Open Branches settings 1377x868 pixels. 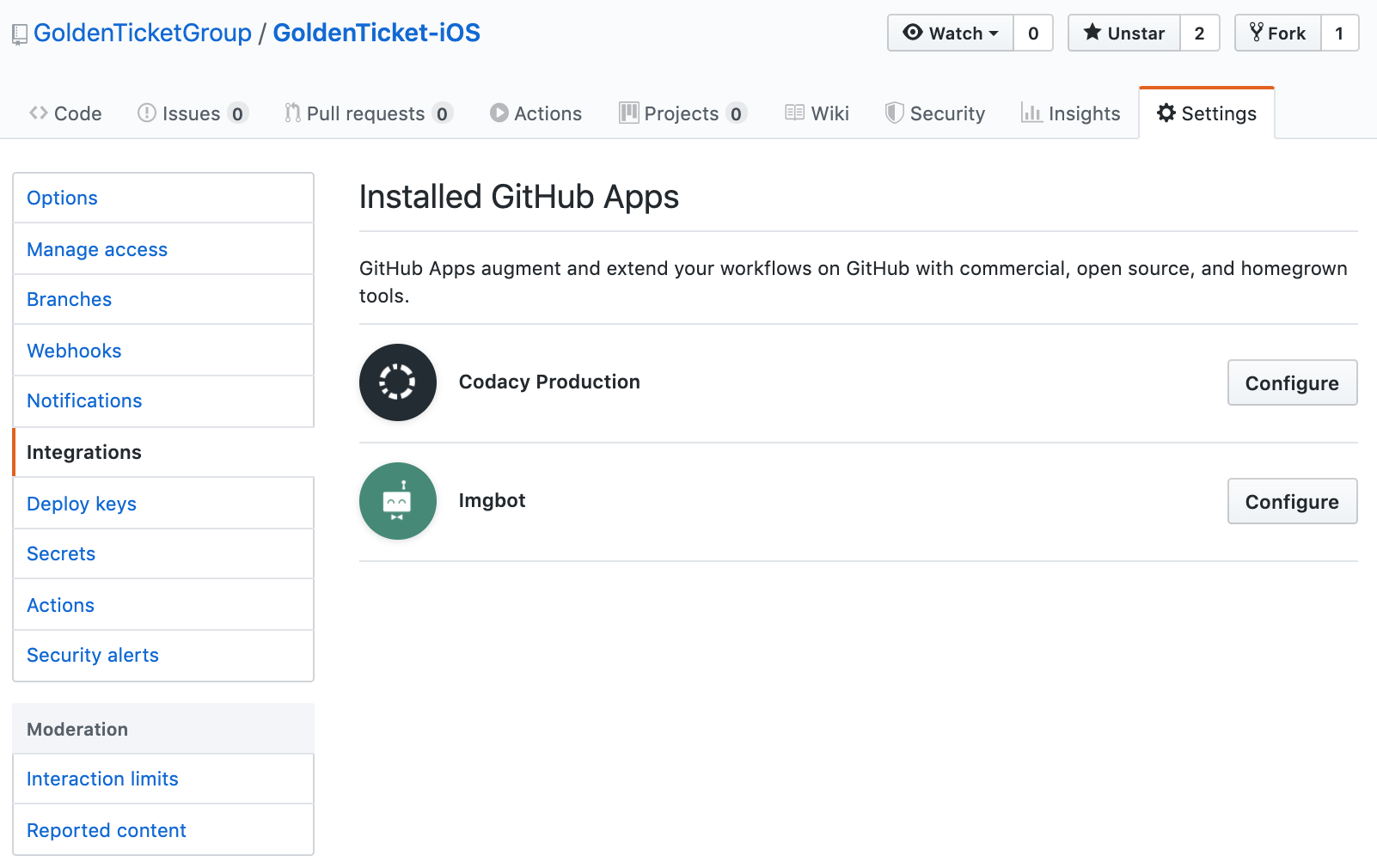[163, 299]
